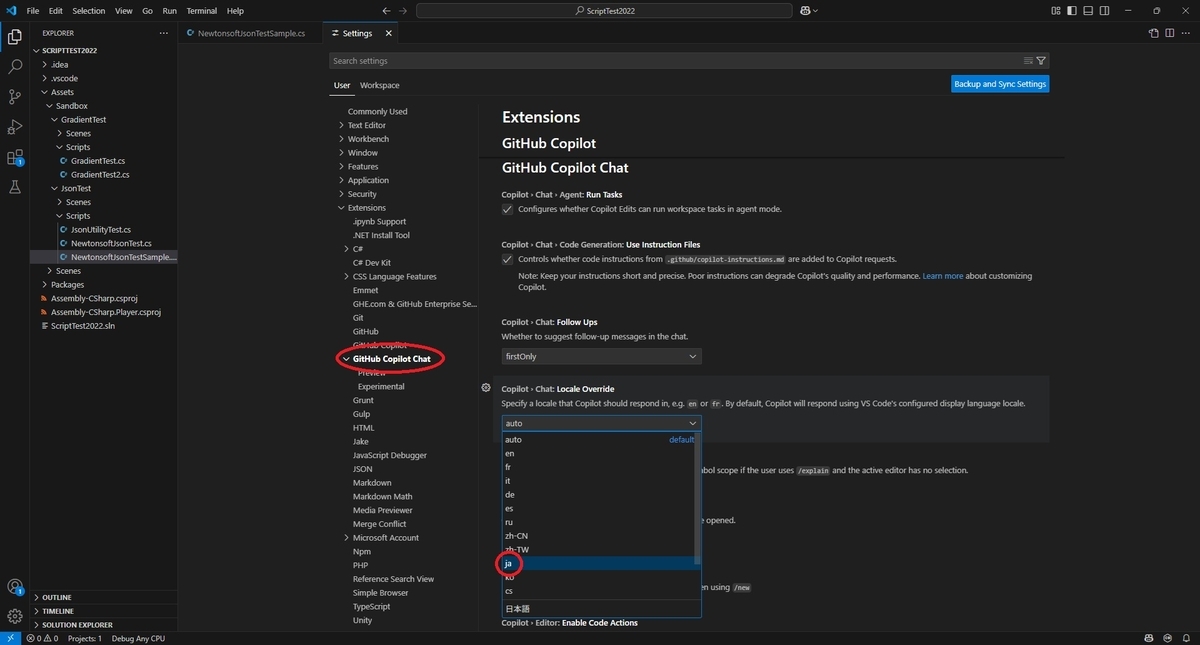The height and width of the screenshot is (645, 1200).
Task: Expand the Packages folder in Explorer
Action: click(68, 284)
